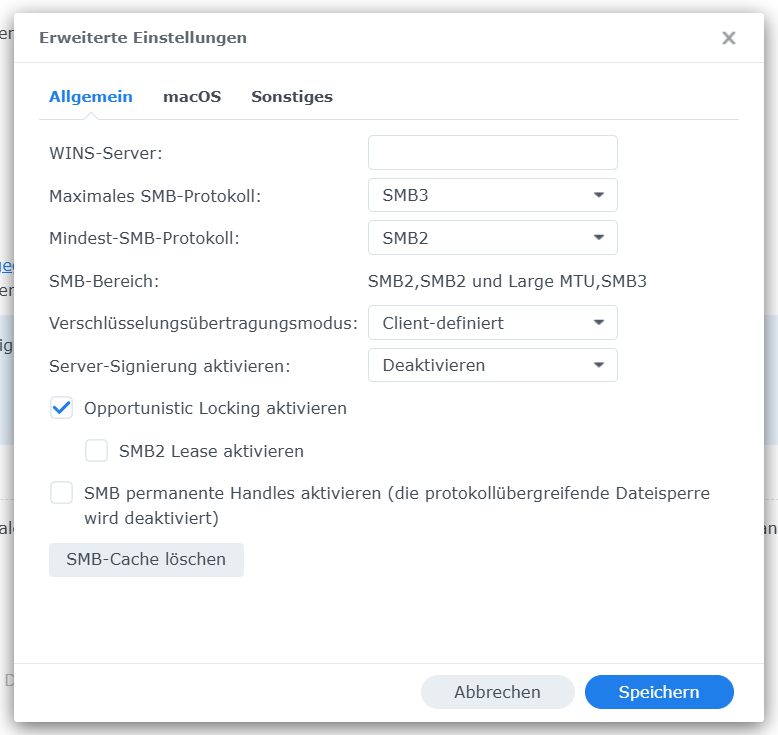Enable SMB2 Lease aktivieren checkbox
The height and width of the screenshot is (735, 778).
97,451
